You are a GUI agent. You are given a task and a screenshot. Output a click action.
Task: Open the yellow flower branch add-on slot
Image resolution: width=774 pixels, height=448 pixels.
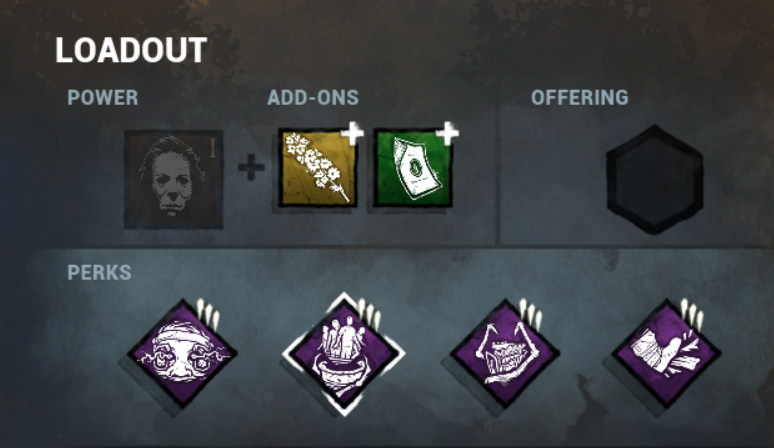click(x=317, y=168)
